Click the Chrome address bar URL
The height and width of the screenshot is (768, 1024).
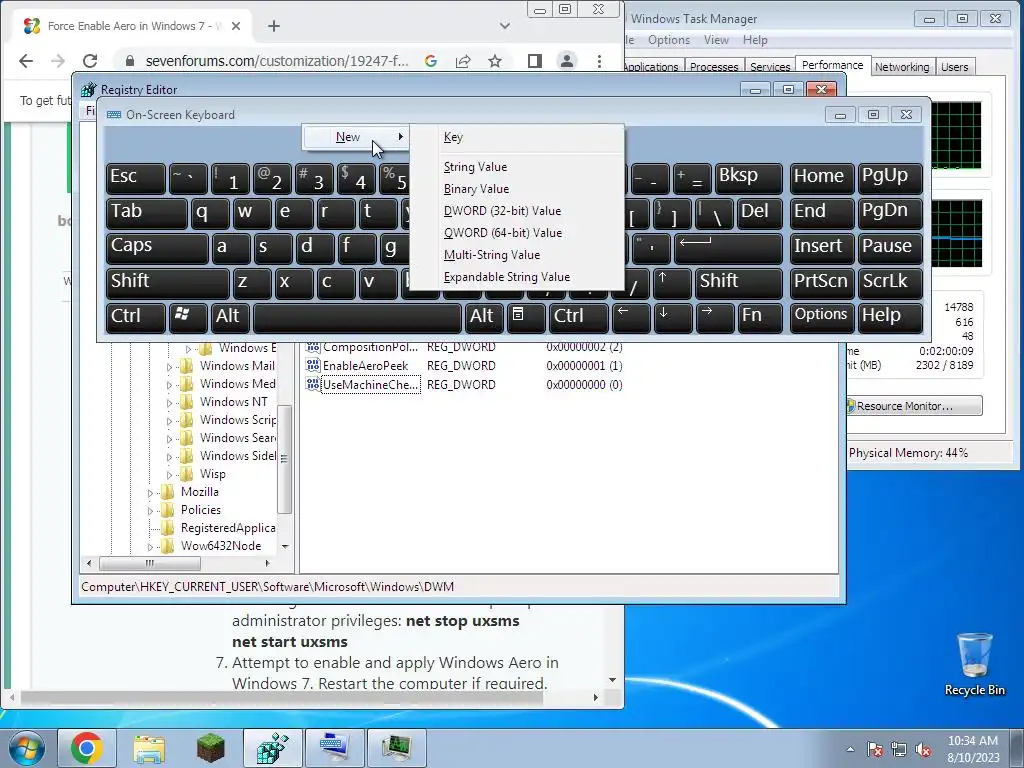(x=277, y=61)
